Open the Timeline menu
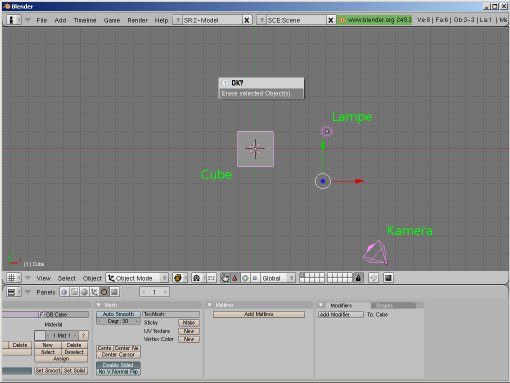This screenshot has width=510, height=383. click(x=85, y=20)
